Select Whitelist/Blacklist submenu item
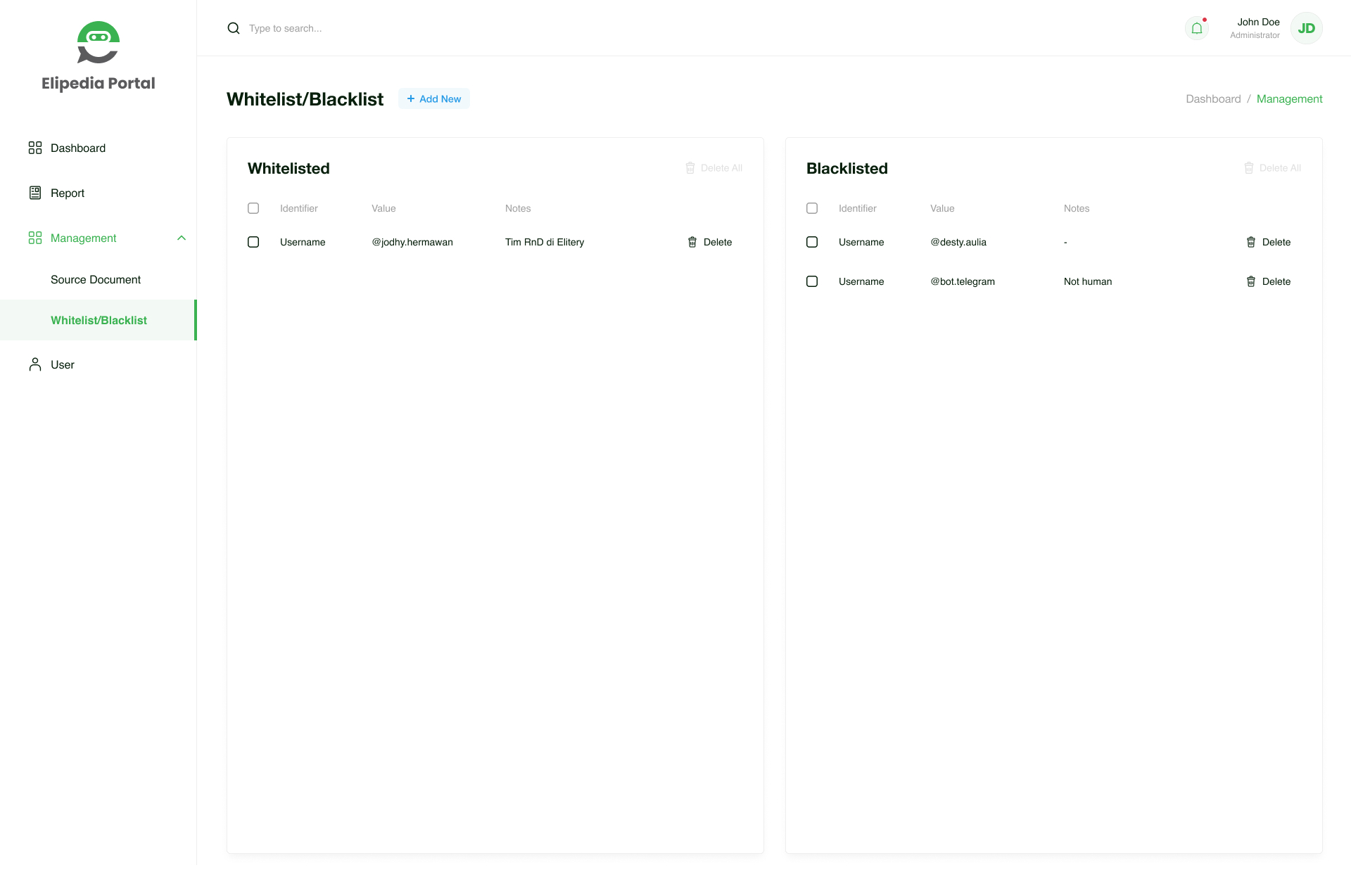Image resolution: width=1351 pixels, height=896 pixels. [x=98, y=320]
